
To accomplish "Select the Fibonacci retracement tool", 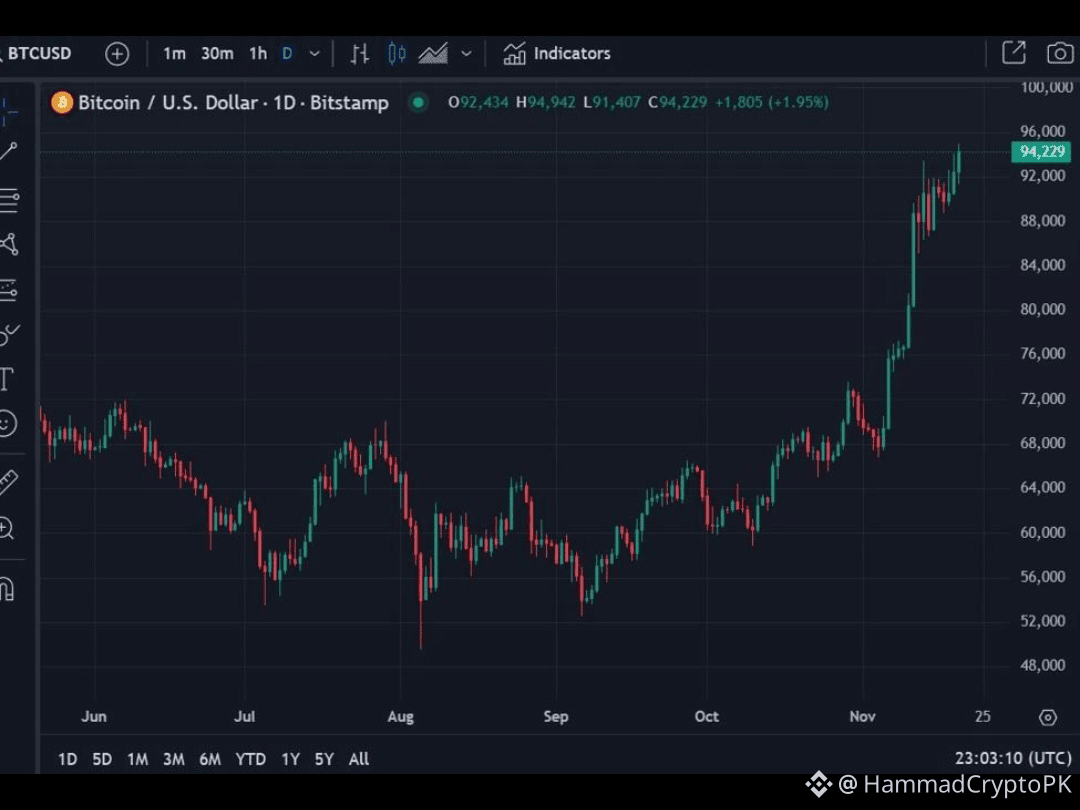I will pos(9,200).
